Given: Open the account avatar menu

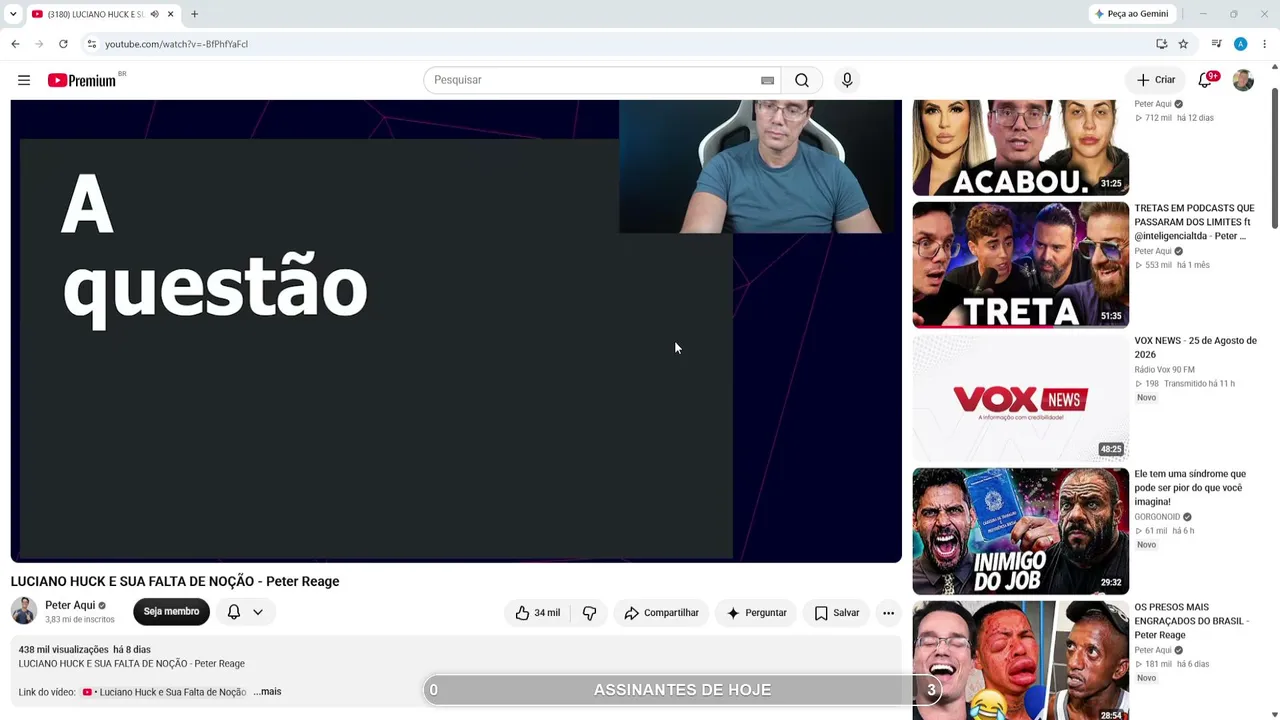Looking at the screenshot, I should 1243,80.
